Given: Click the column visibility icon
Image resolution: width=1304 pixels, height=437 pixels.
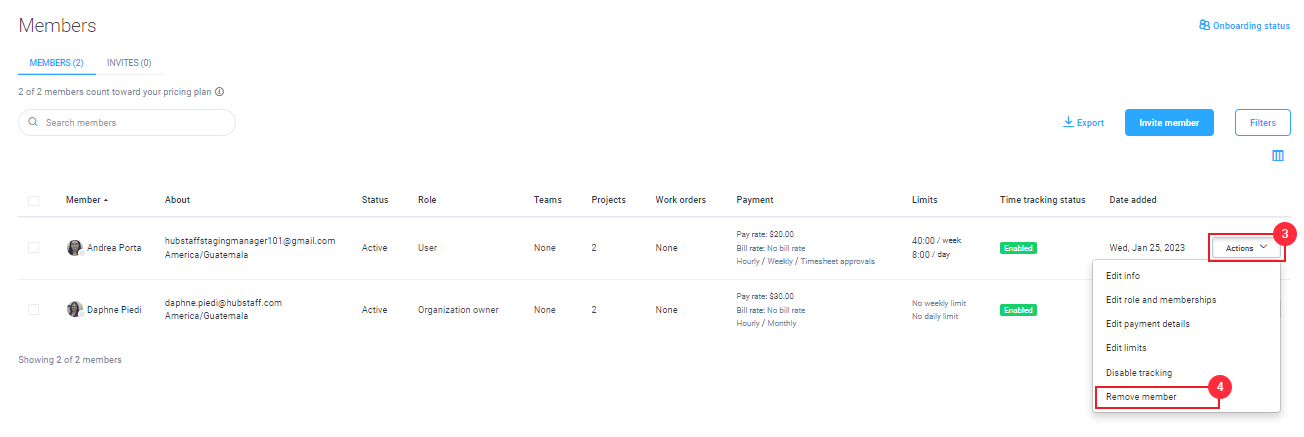Looking at the screenshot, I should click(1278, 156).
